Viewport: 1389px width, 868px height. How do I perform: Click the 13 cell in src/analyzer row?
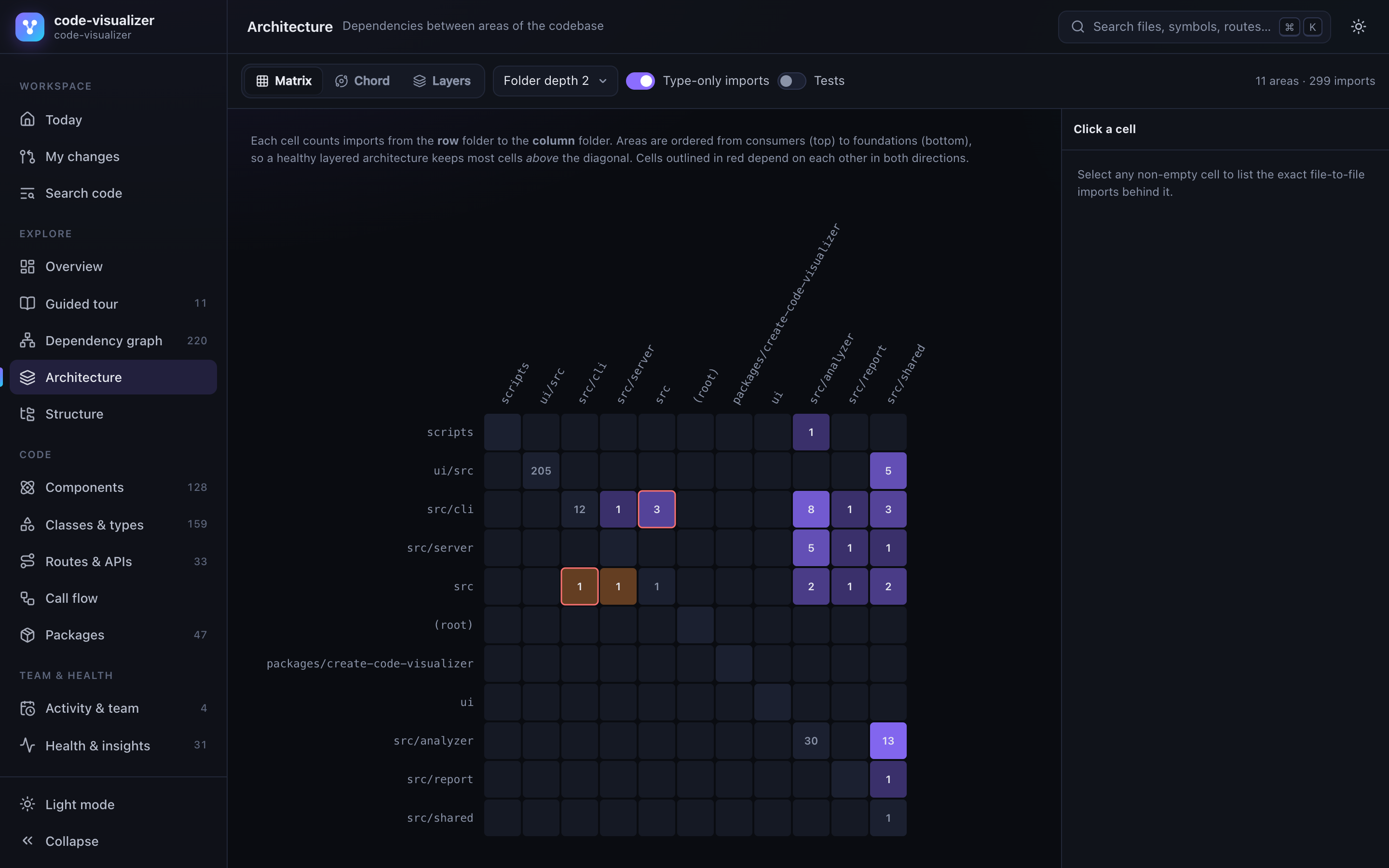point(888,741)
